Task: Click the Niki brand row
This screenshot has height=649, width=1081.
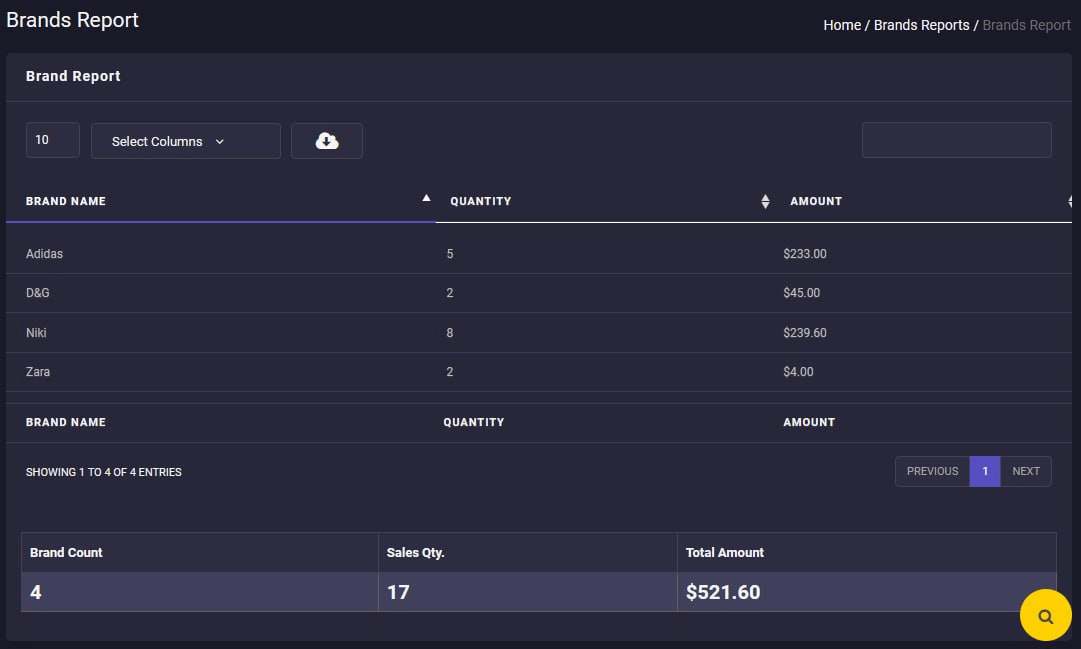Action: (x=37, y=333)
